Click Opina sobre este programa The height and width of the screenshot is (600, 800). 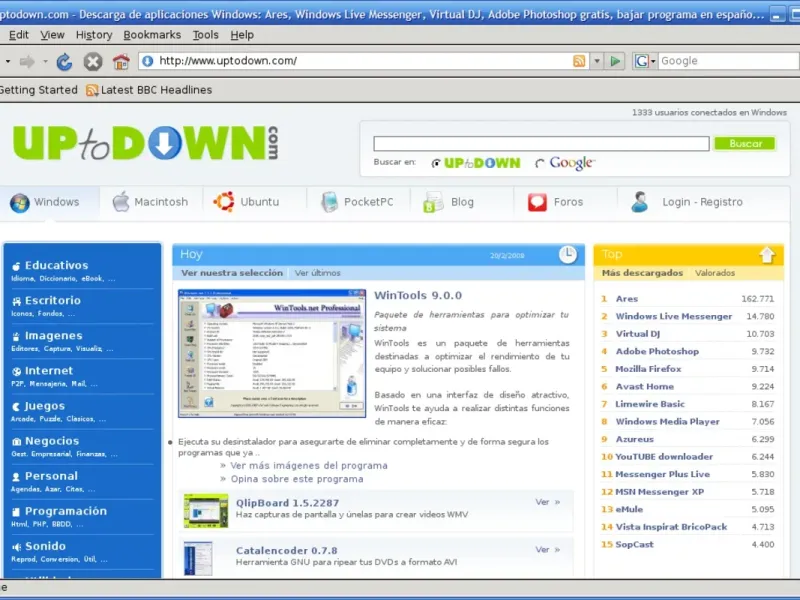click(297, 479)
